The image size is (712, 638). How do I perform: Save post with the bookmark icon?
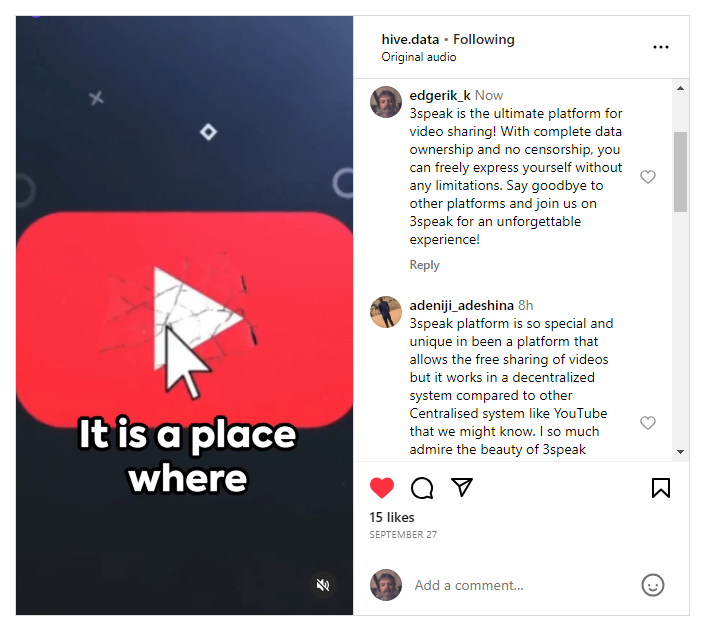click(661, 488)
